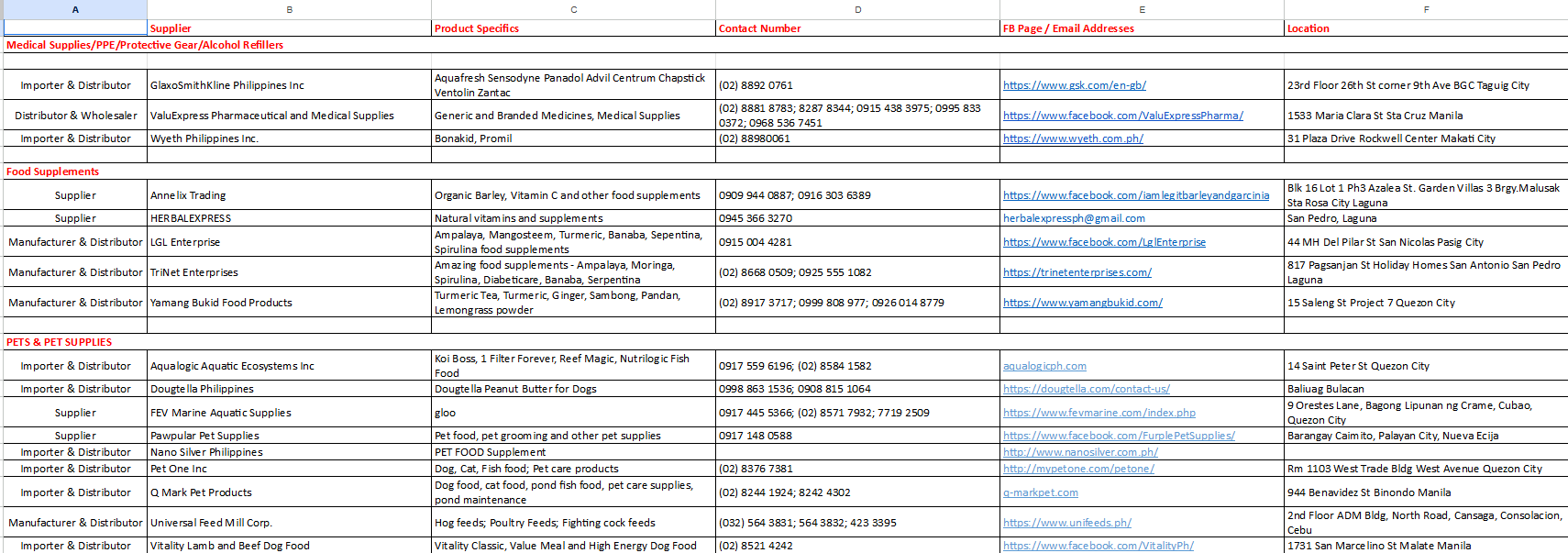Select PETS & PET SUPPLIES heading
The image size is (1568, 553).
59,342
